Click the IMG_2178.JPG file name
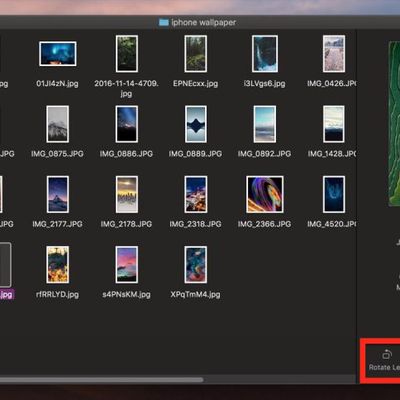Image resolution: width=400 pixels, height=400 pixels. point(126,224)
